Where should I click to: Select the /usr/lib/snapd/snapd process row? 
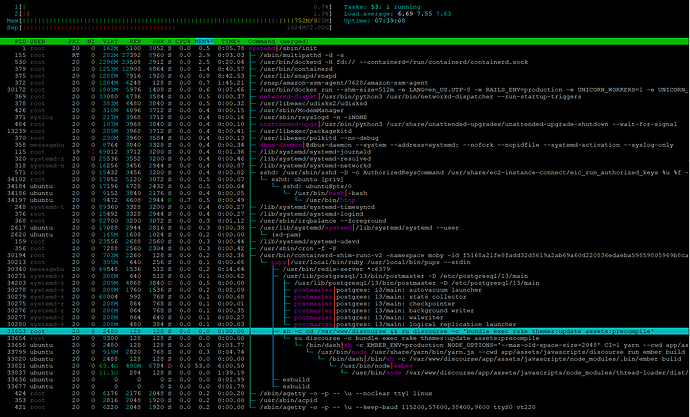(x=345, y=76)
